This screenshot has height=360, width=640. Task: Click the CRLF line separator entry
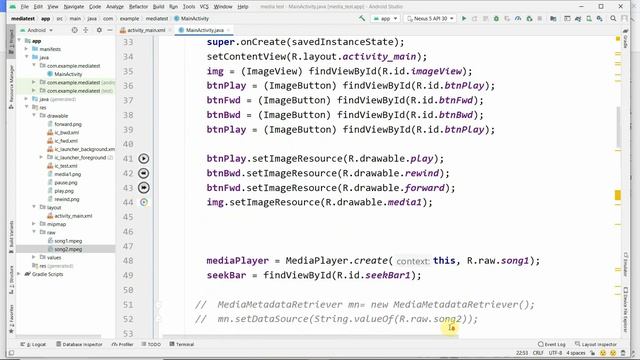pyautogui.click(x=538, y=353)
